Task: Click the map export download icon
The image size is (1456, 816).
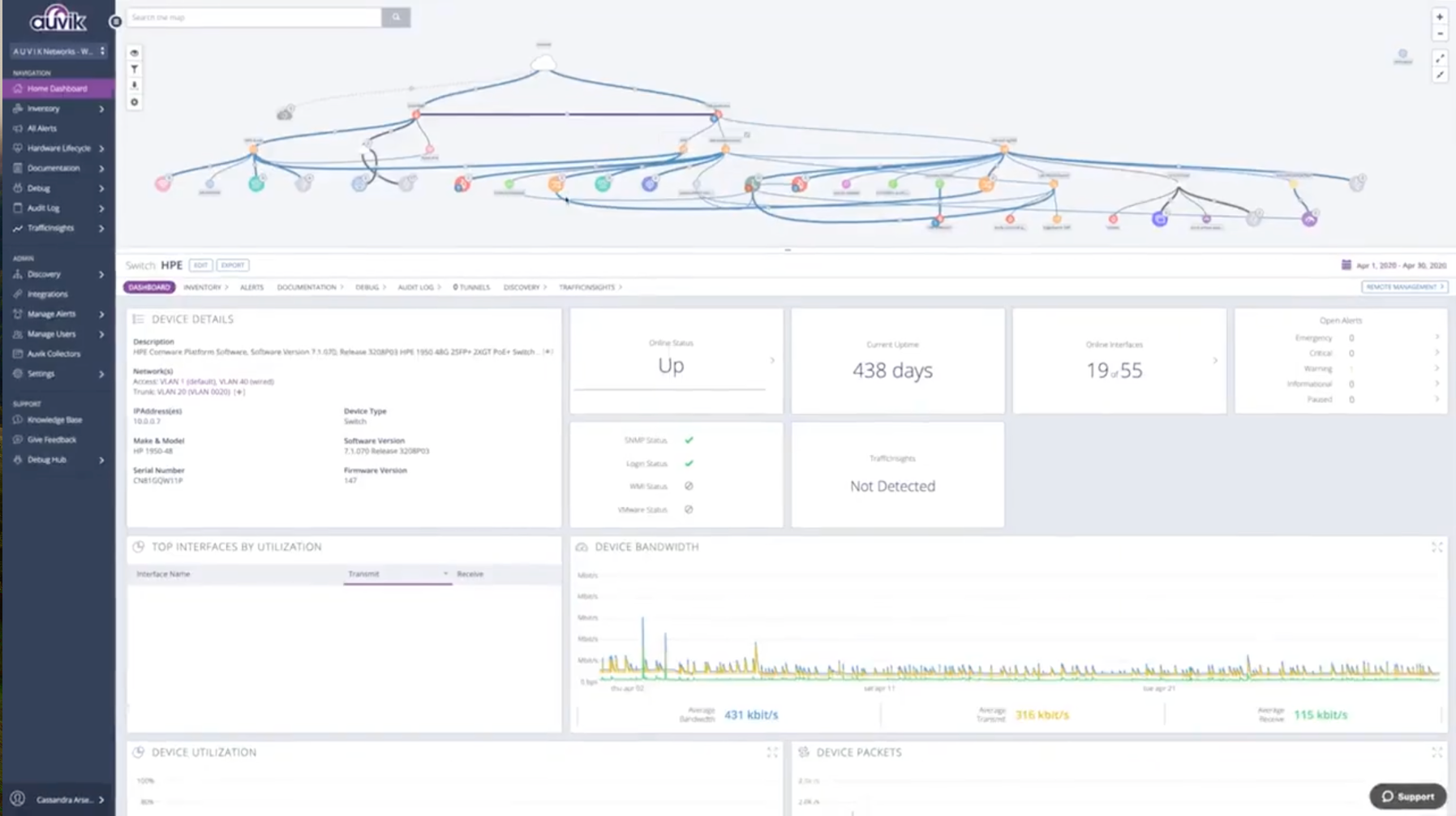Action: coord(135,86)
